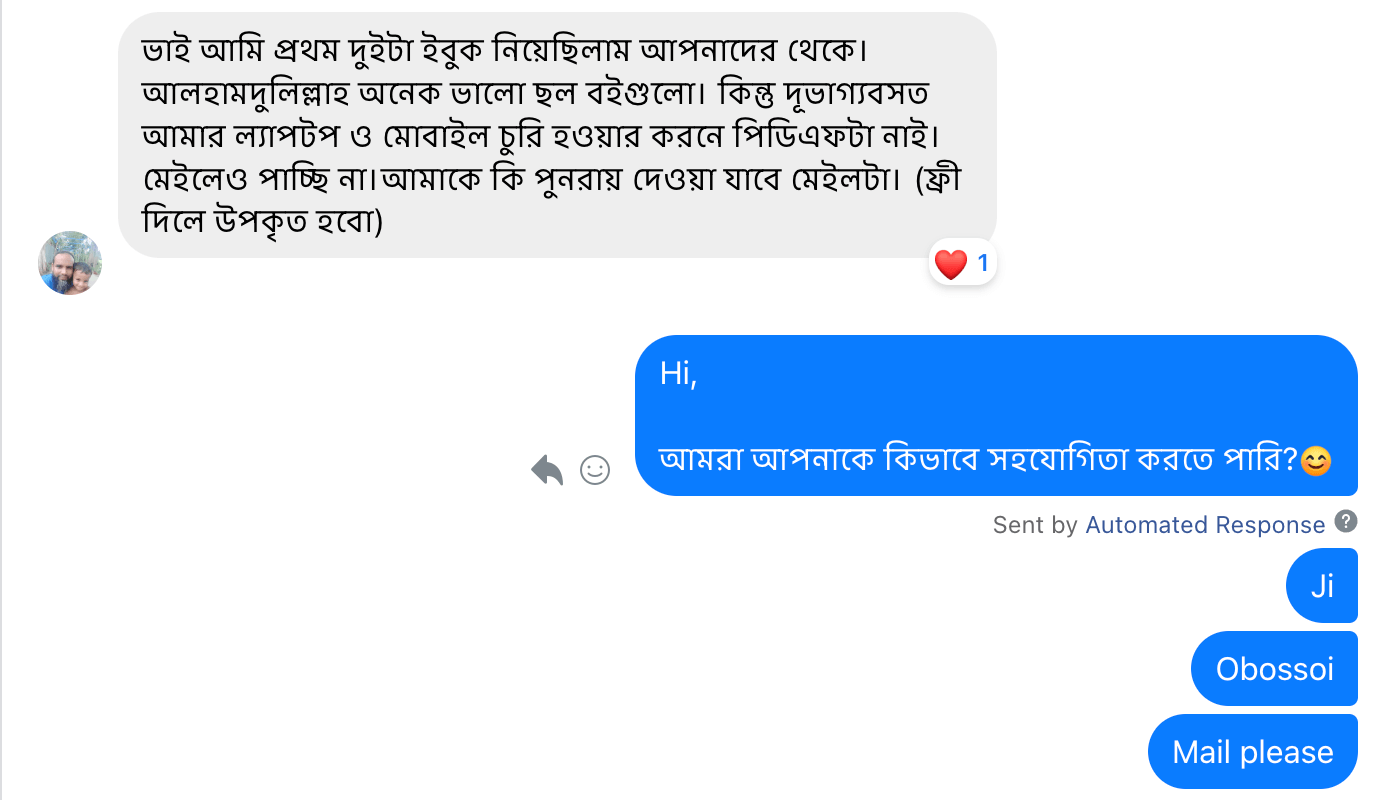Screen dimensions: 1382x800
Task: Click the help question mark icon
Action: coord(1346,521)
